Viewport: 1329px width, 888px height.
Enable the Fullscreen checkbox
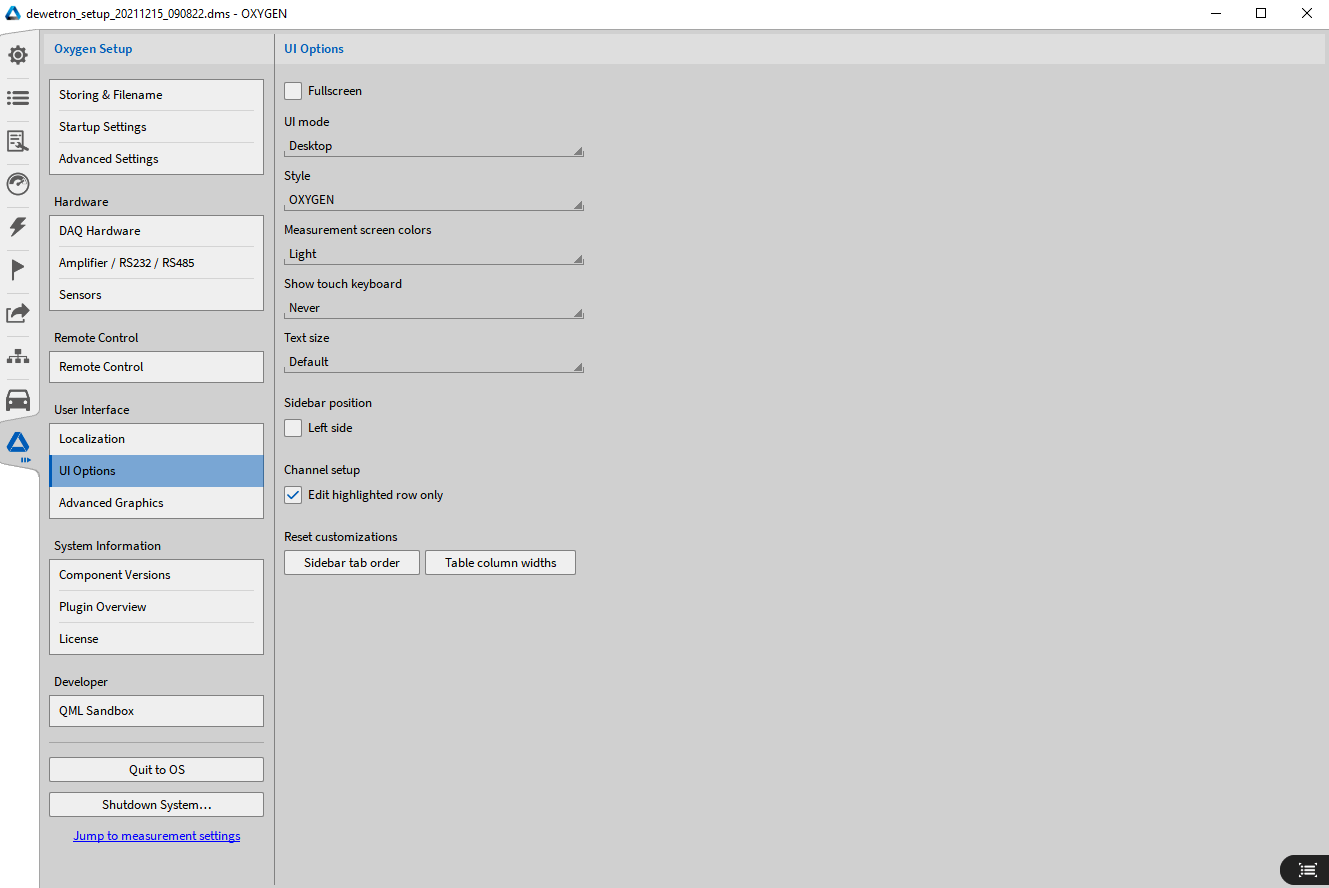click(x=293, y=91)
